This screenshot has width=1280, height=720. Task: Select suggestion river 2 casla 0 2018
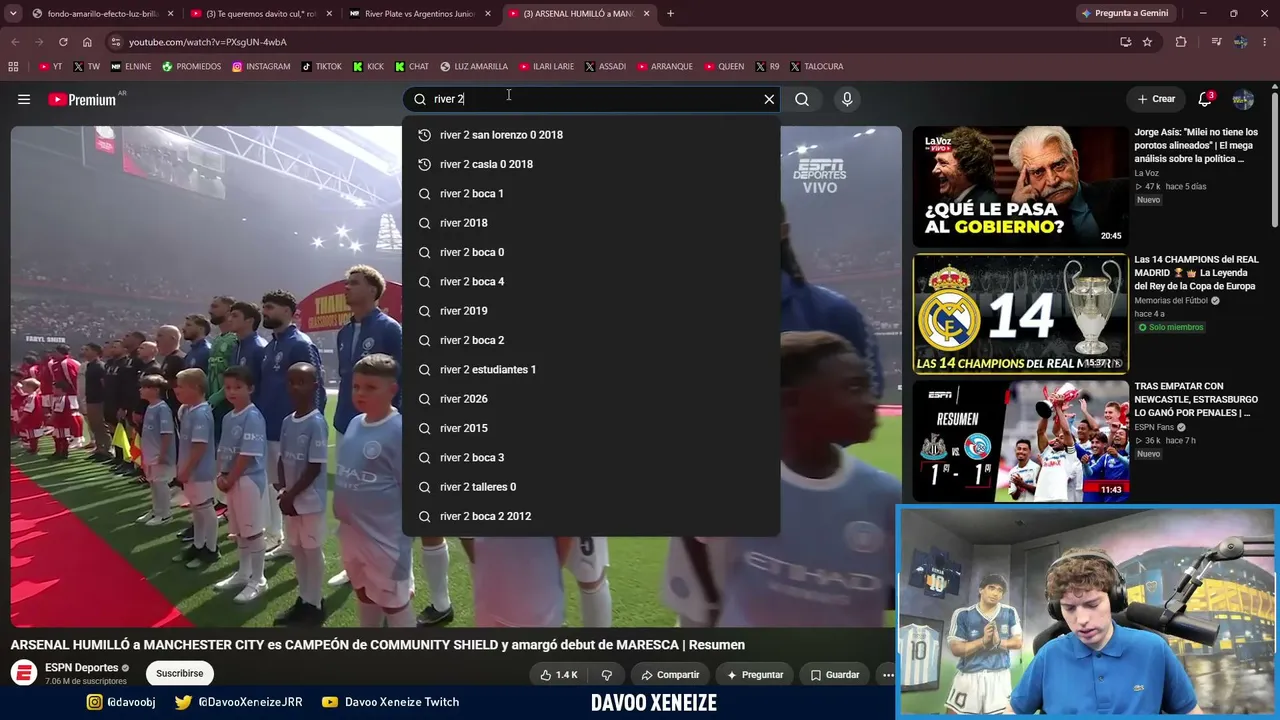point(591,164)
